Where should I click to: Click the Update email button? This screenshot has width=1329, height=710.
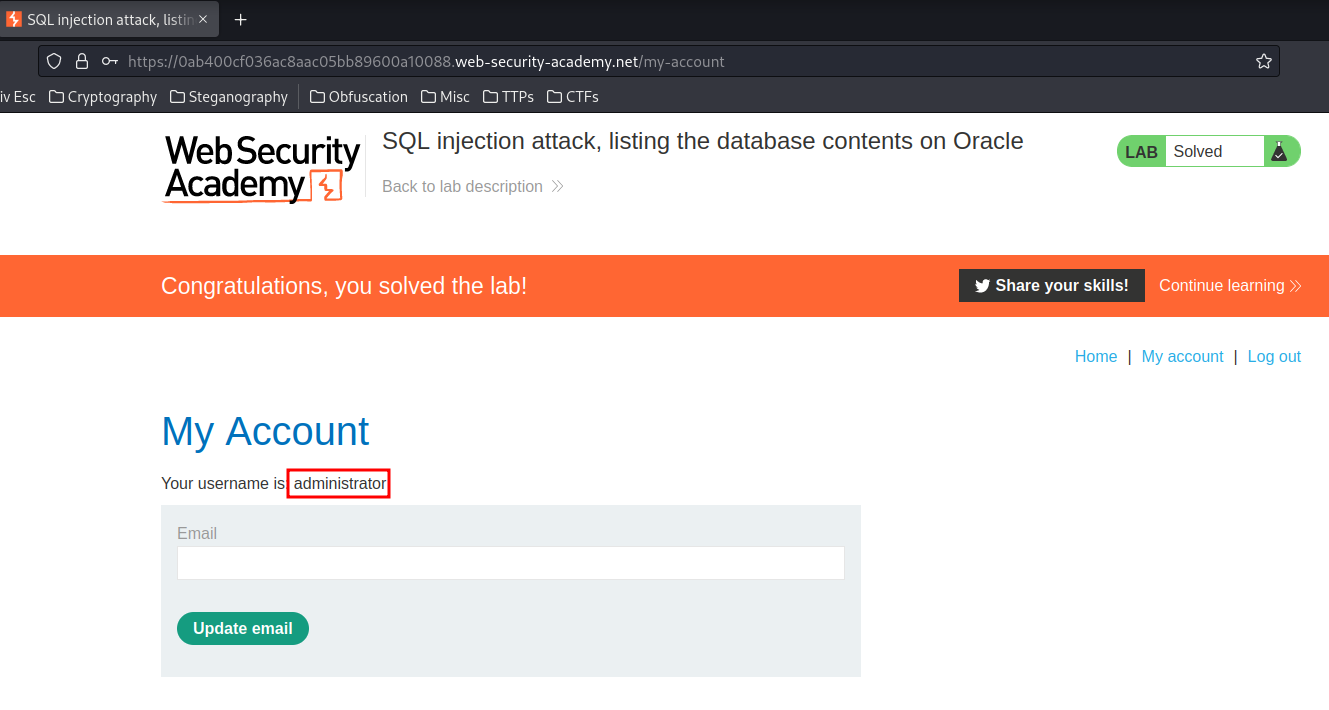pyautogui.click(x=243, y=628)
